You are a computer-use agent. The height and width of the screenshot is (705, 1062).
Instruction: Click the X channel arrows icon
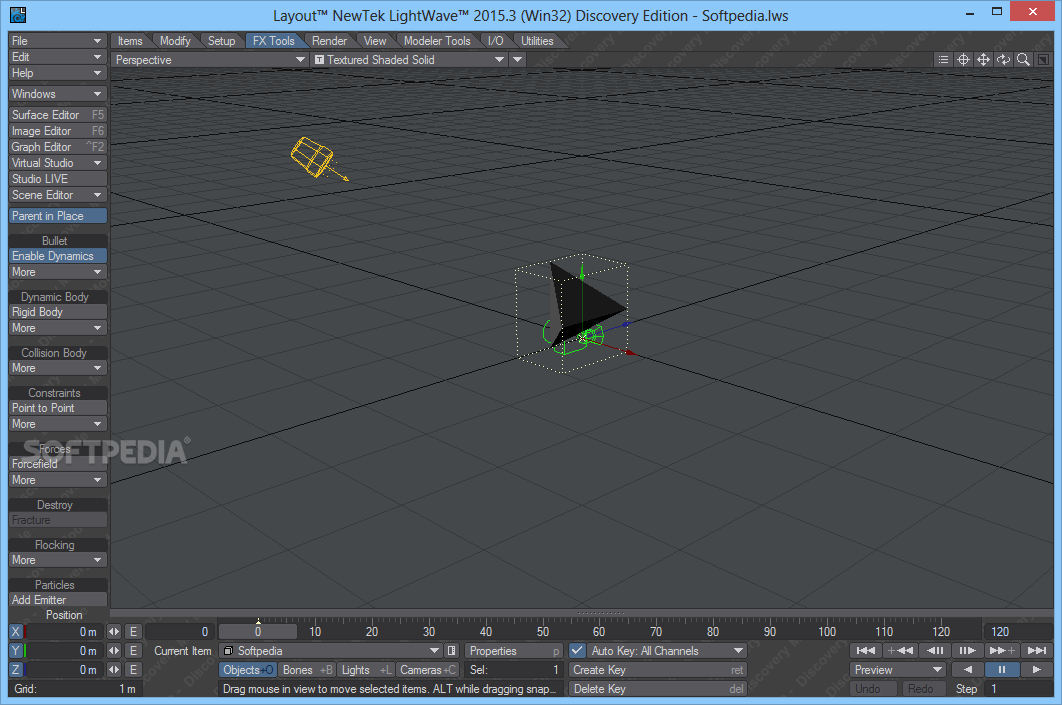pyautogui.click(x=114, y=631)
